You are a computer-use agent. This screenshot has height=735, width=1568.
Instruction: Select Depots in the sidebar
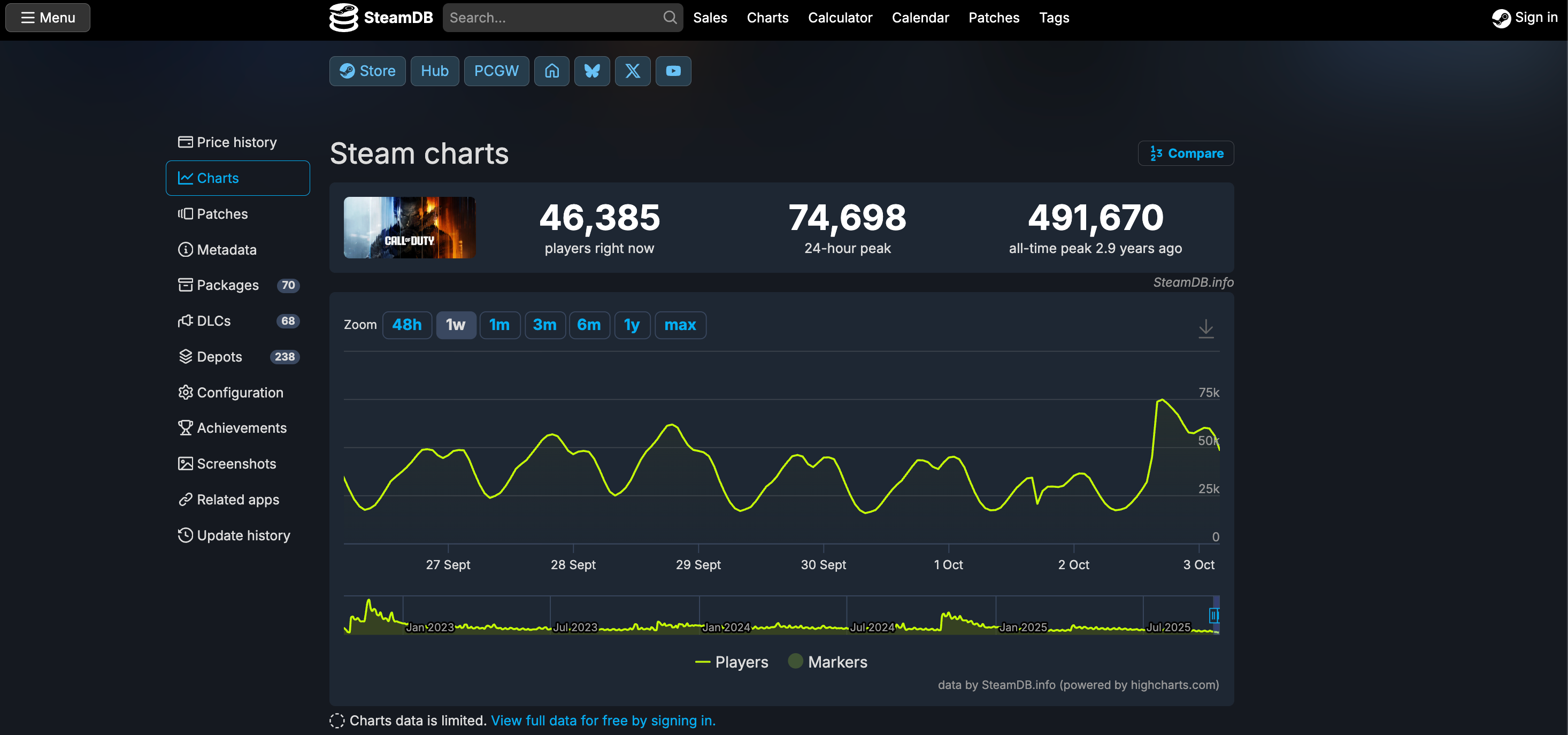[x=220, y=357]
